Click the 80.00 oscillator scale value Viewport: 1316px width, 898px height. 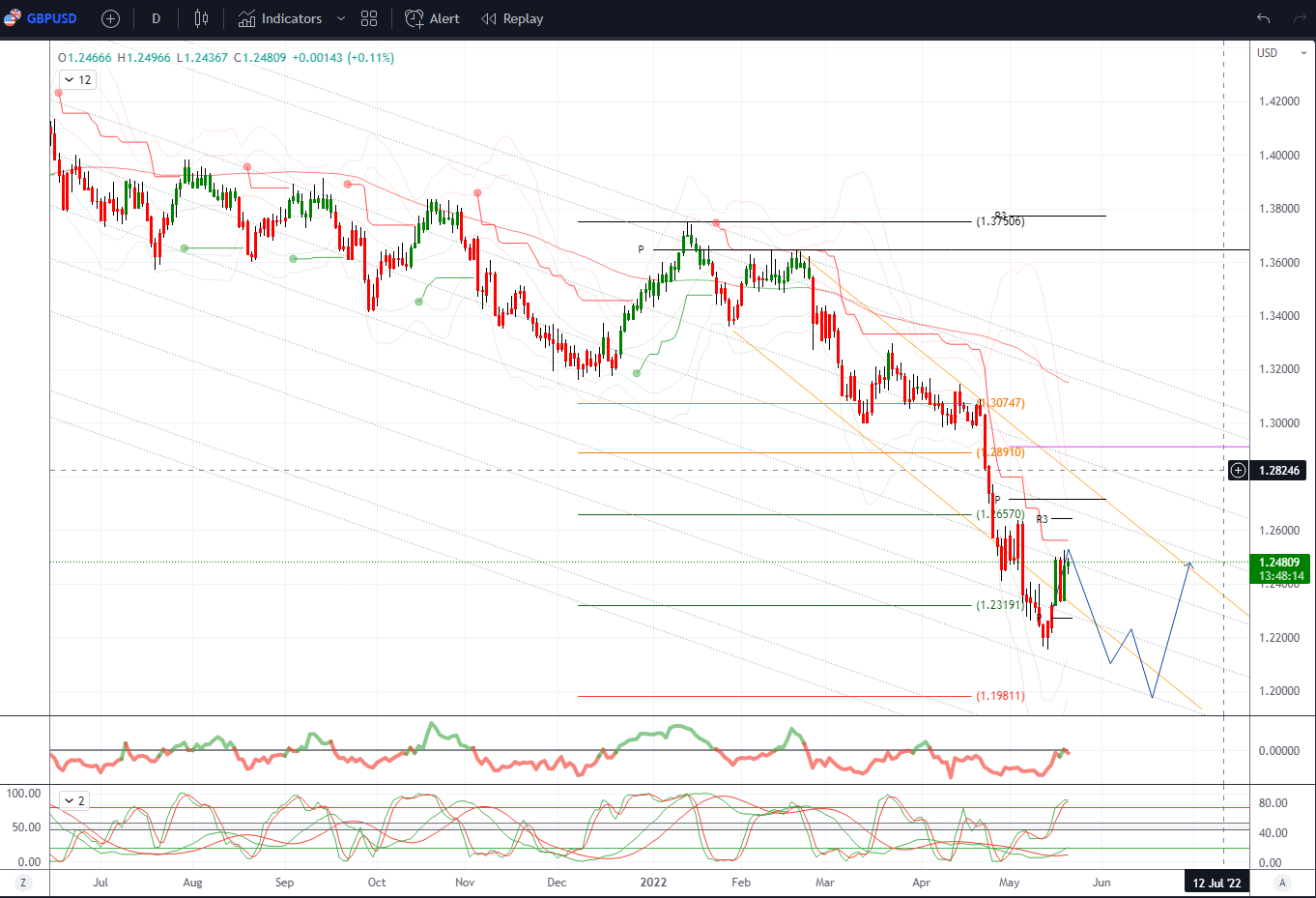(x=1273, y=803)
